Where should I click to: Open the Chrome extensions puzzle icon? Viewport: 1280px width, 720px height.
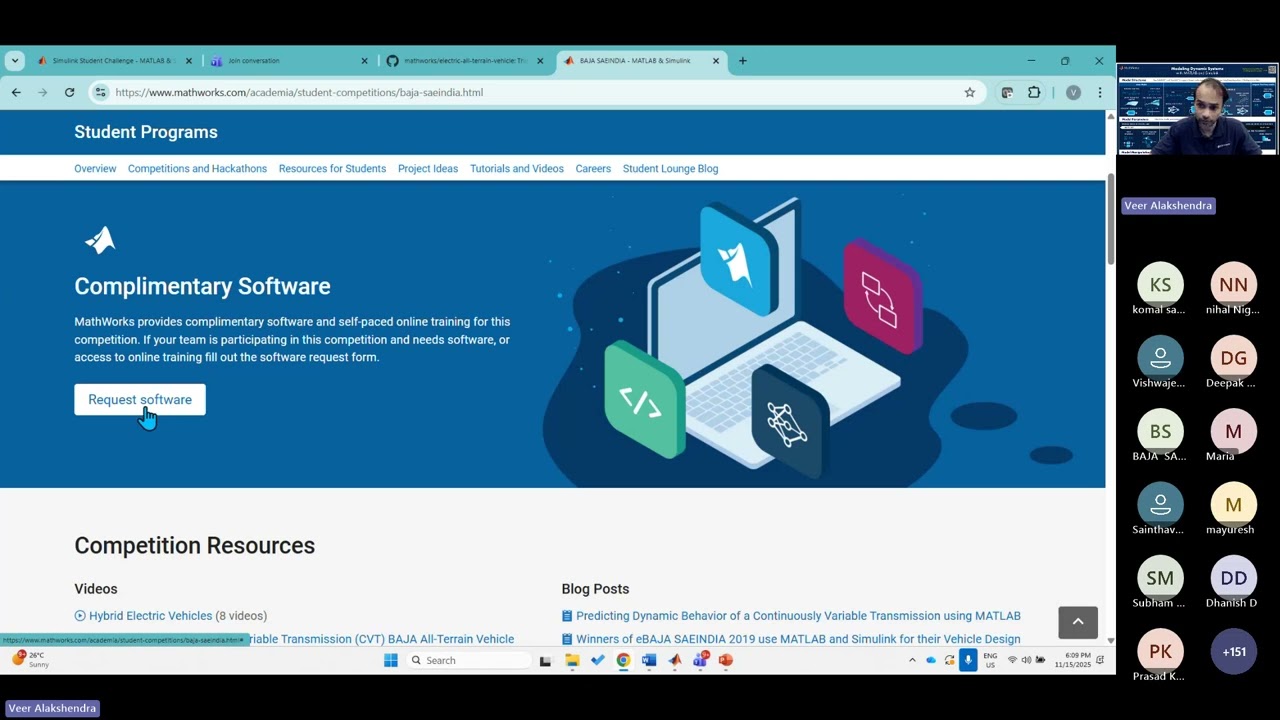(1034, 92)
